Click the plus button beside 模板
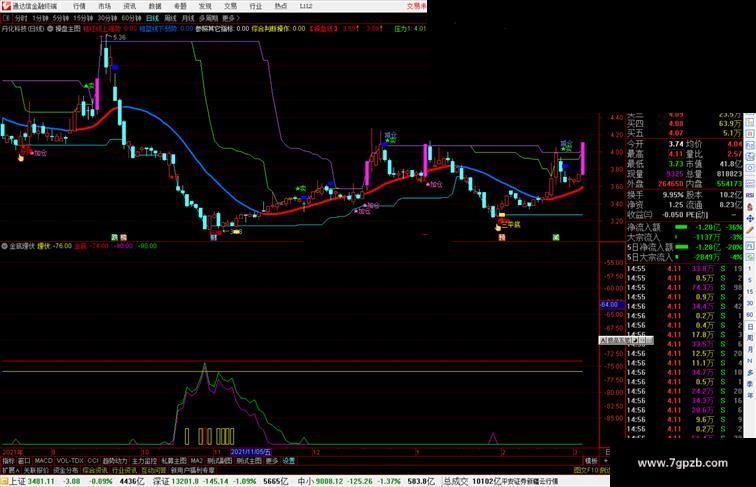 coord(605,461)
